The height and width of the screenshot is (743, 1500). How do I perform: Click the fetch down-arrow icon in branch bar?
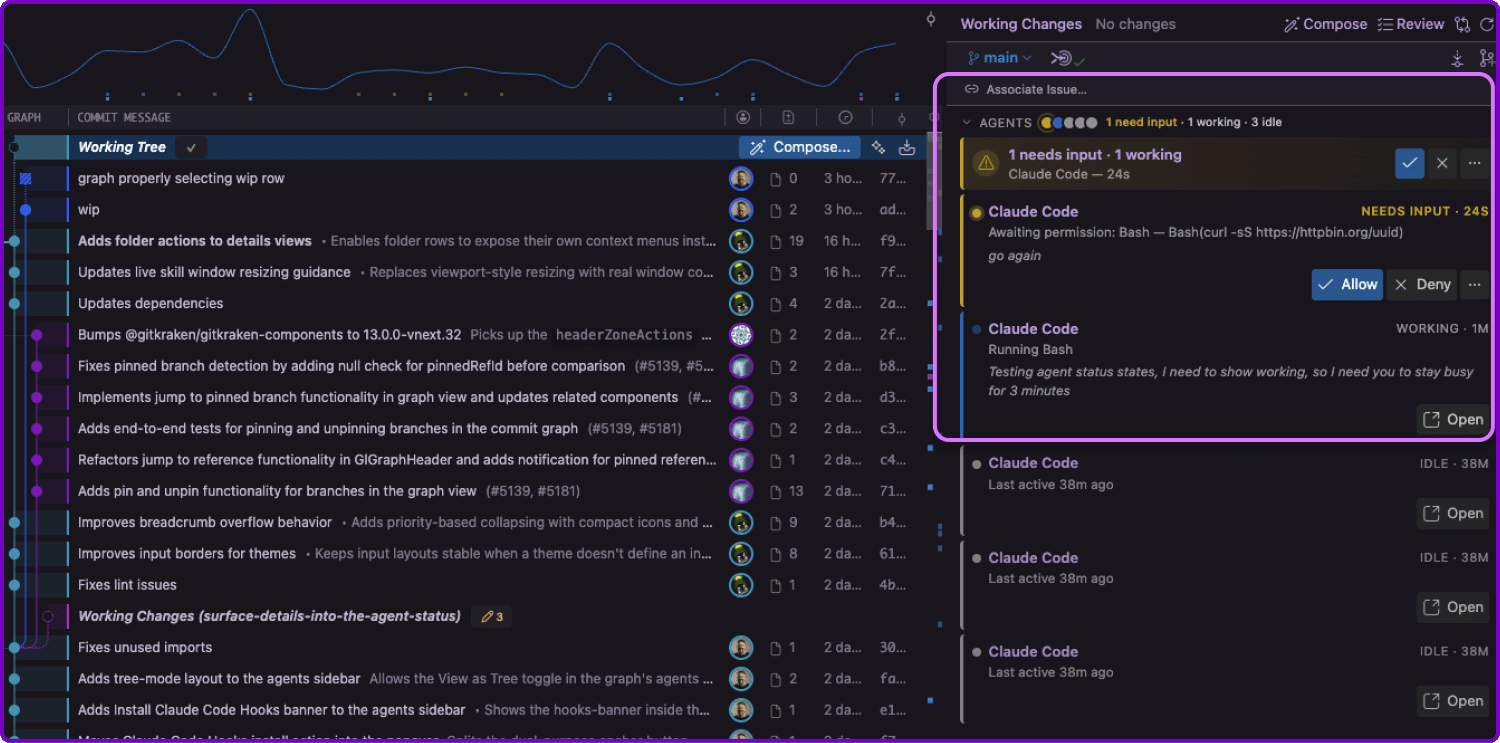pyautogui.click(x=1458, y=58)
